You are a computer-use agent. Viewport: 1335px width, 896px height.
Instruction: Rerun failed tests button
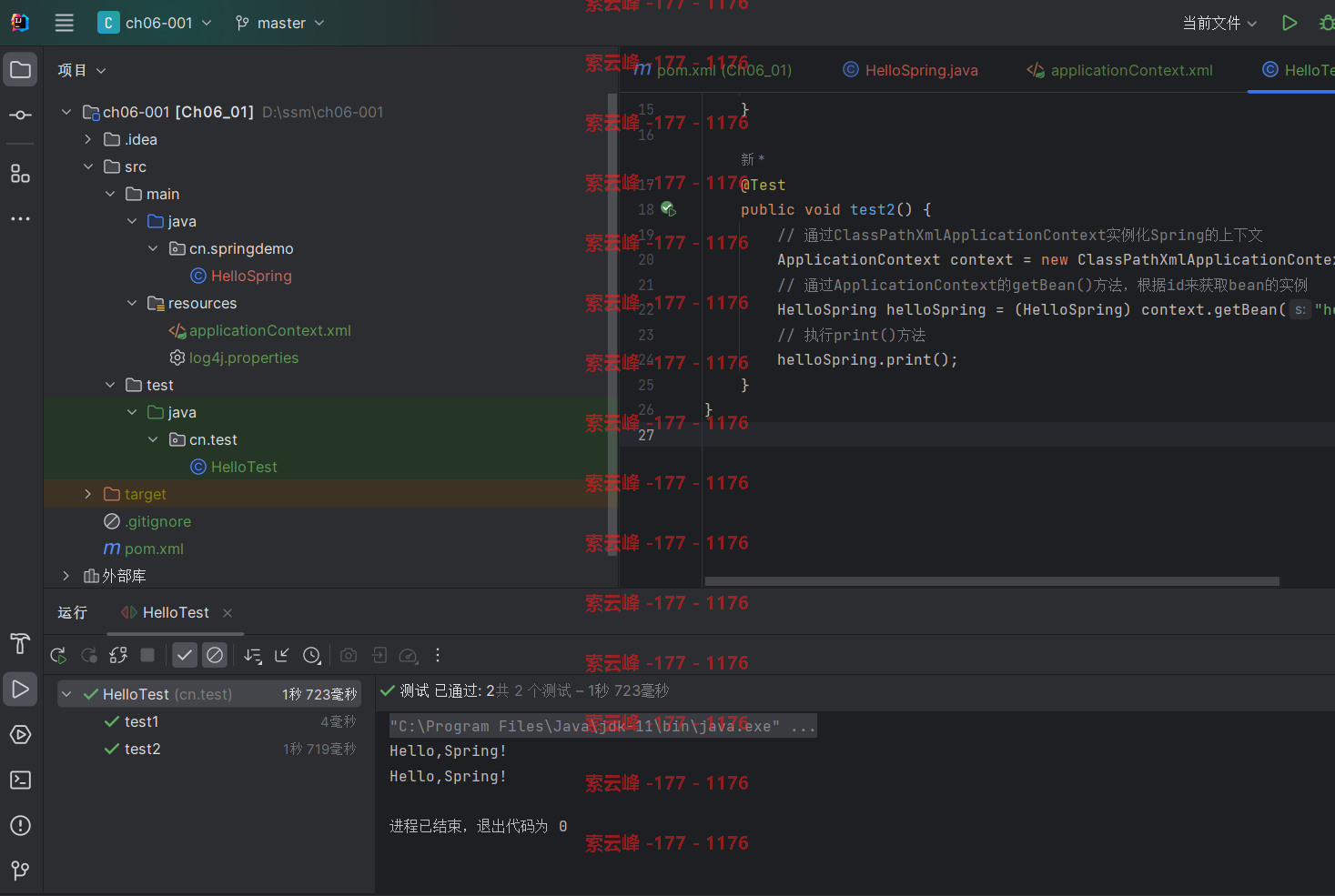coord(89,655)
